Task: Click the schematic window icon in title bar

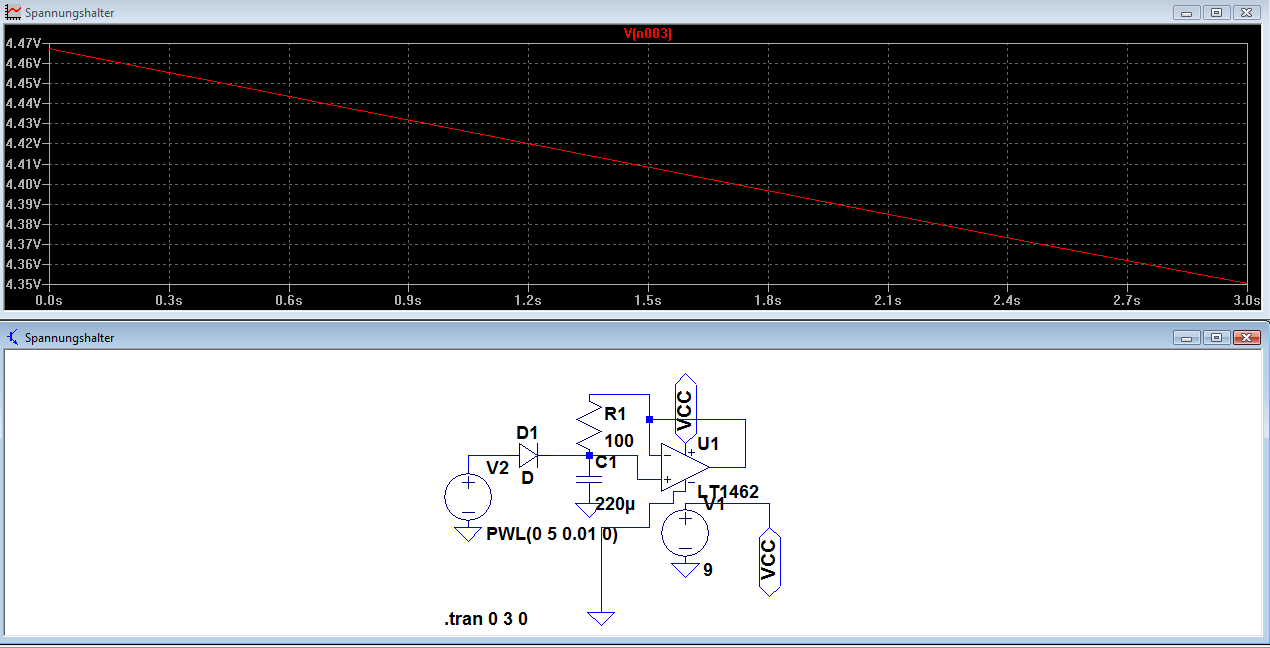Action: pos(13,338)
